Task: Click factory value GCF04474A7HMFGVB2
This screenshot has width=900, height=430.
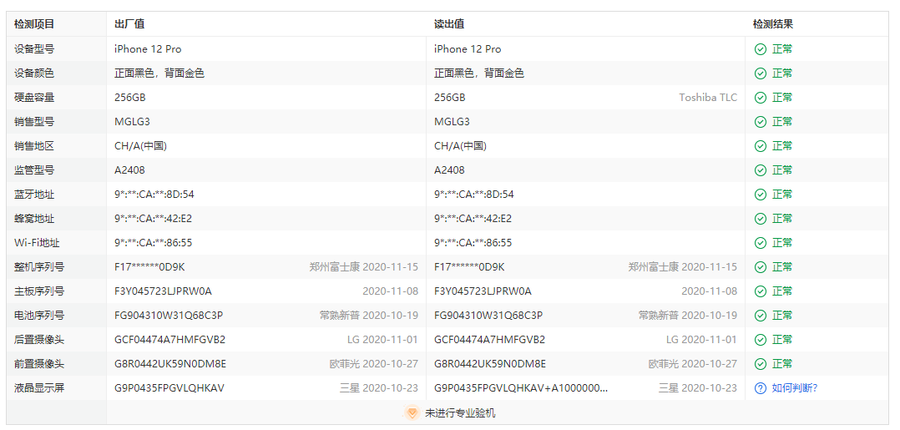Action: (170, 339)
